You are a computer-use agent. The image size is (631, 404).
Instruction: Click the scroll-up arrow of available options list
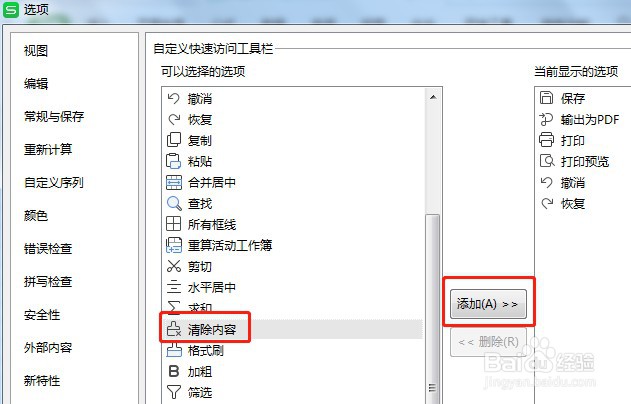pyautogui.click(x=433, y=97)
